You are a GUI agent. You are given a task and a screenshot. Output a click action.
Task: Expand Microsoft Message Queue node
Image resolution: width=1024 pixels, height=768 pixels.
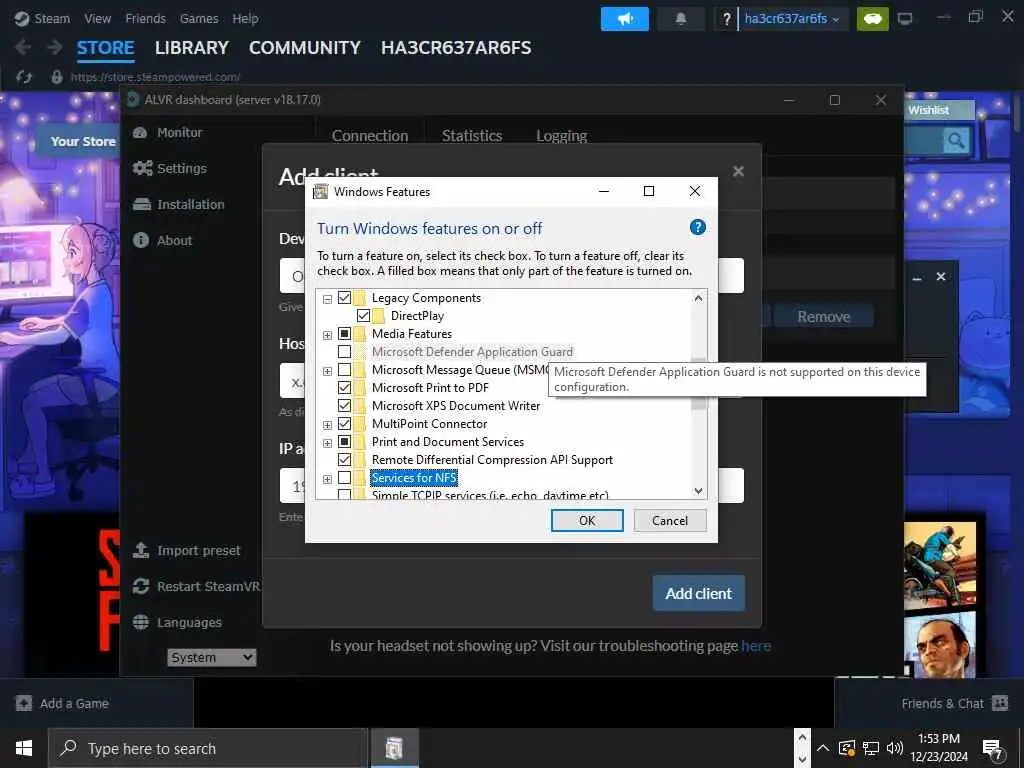327,371
